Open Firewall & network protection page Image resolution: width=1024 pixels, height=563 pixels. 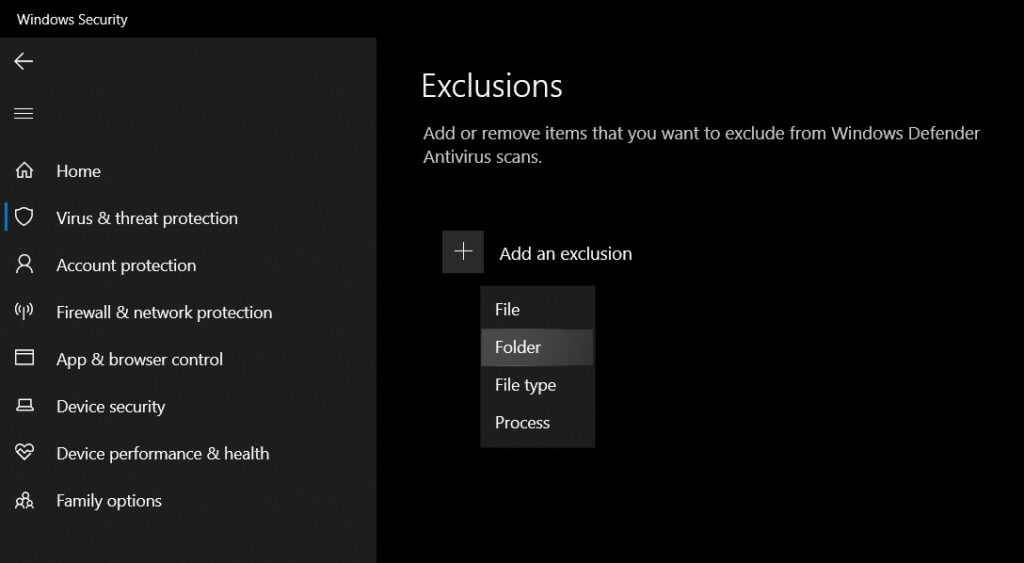(x=164, y=312)
